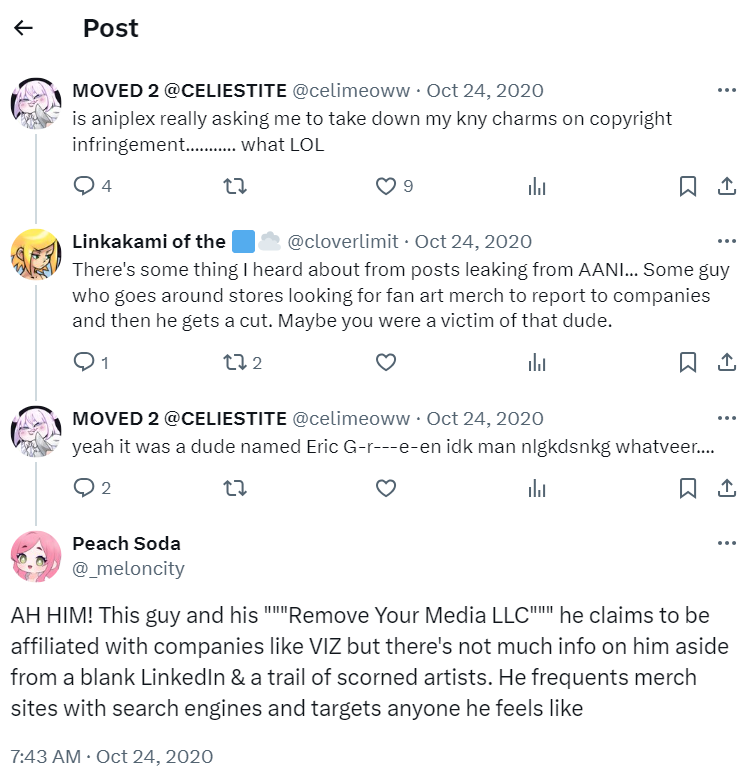
Task: Reply to the Aniplex copyright post
Action: point(85,186)
